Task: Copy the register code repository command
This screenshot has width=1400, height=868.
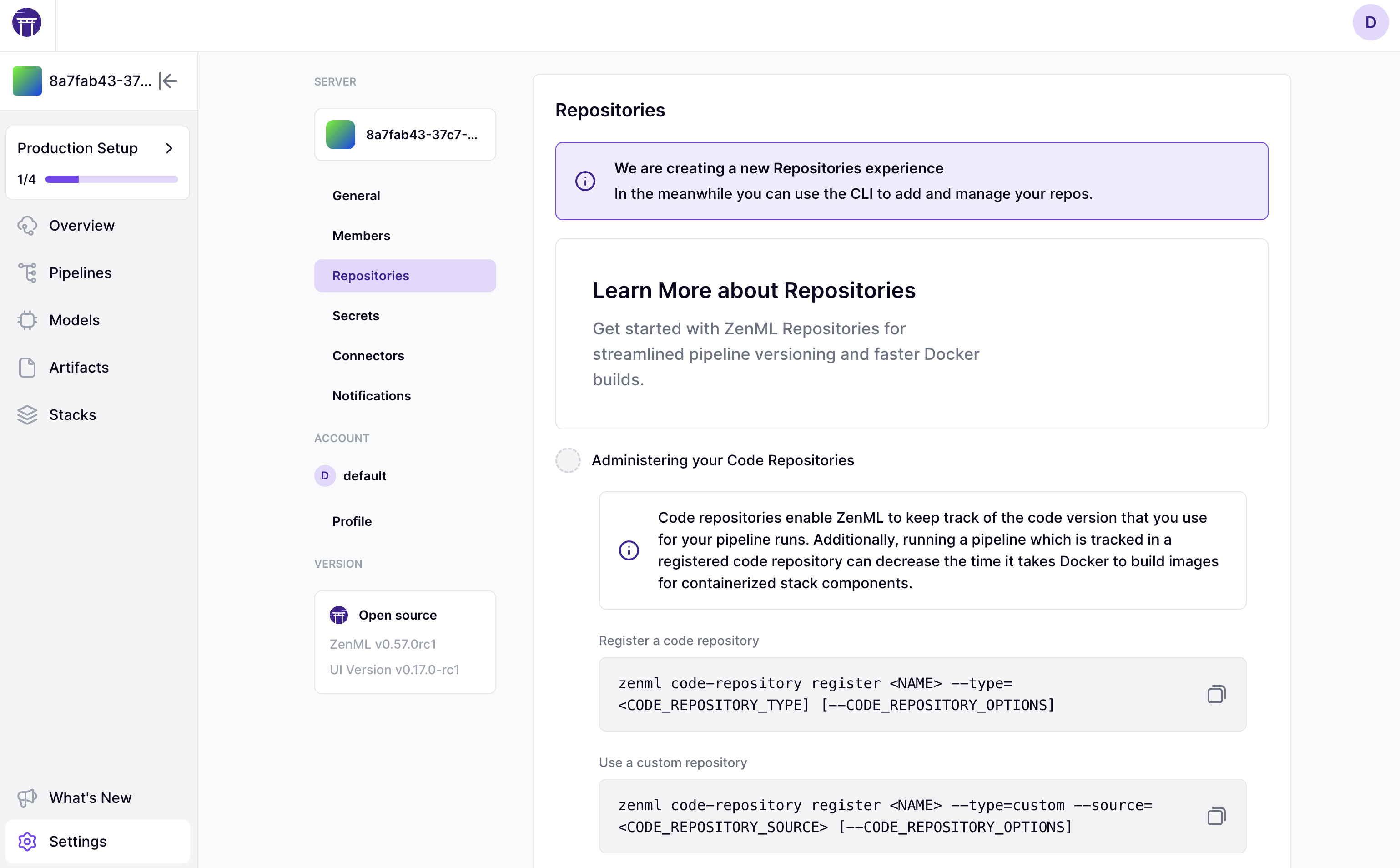Action: pyautogui.click(x=1215, y=694)
